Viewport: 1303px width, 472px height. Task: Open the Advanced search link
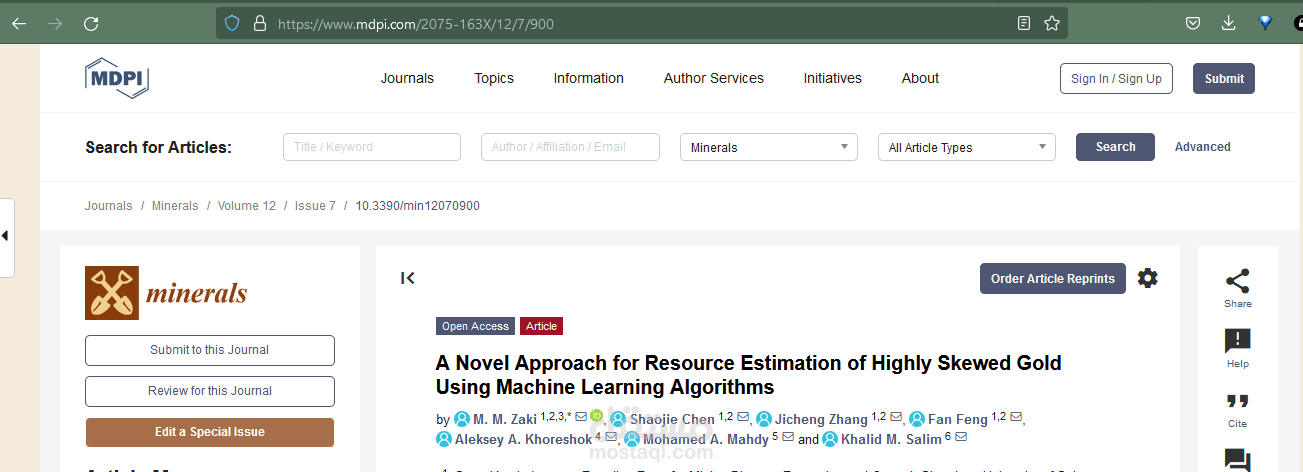(x=1202, y=147)
